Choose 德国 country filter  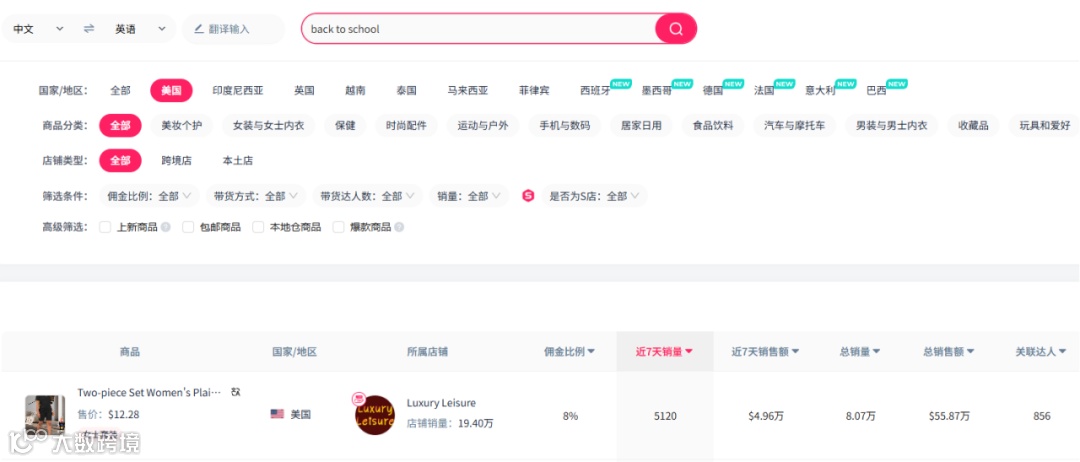pos(713,91)
